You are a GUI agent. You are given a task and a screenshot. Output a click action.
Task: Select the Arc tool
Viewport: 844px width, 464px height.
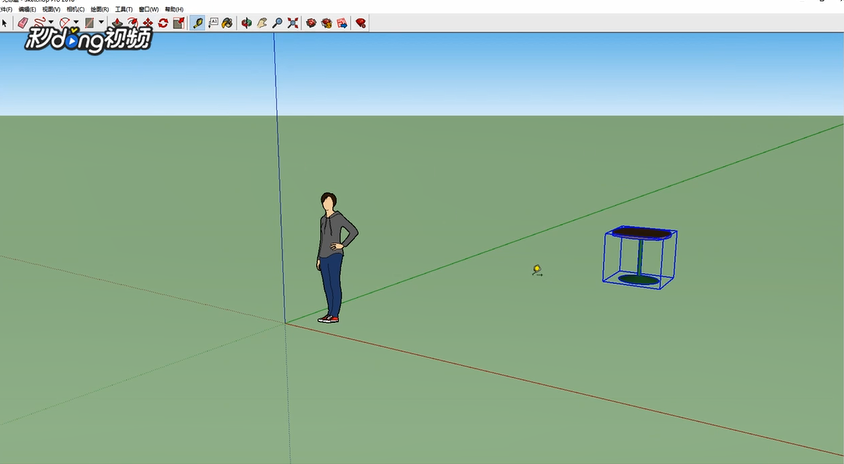click(x=64, y=23)
